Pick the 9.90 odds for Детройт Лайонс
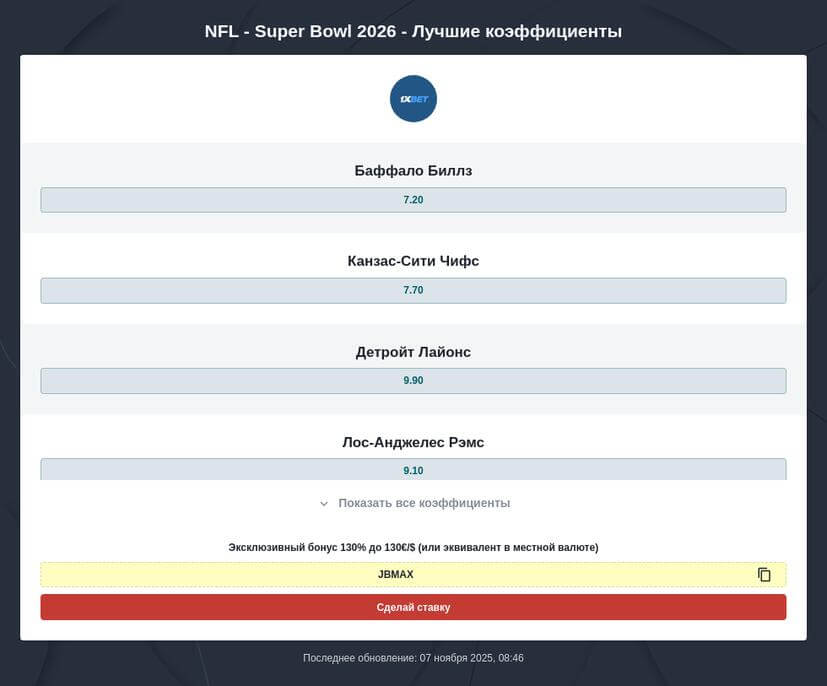Screen dimensions: 827x686 [x=413, y=381]
